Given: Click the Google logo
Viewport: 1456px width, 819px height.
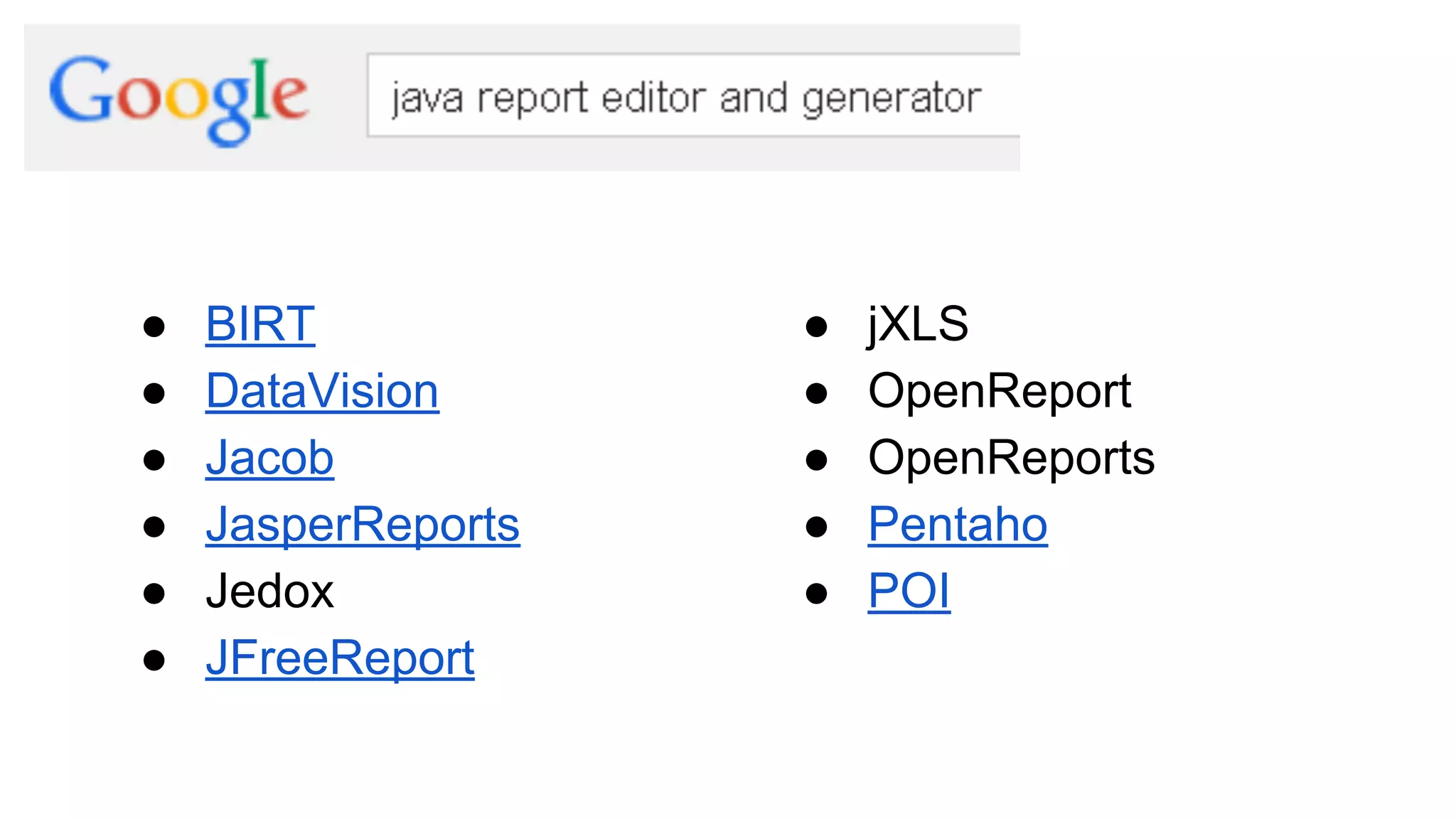Looking at the screenshot, I should [178, 98].
